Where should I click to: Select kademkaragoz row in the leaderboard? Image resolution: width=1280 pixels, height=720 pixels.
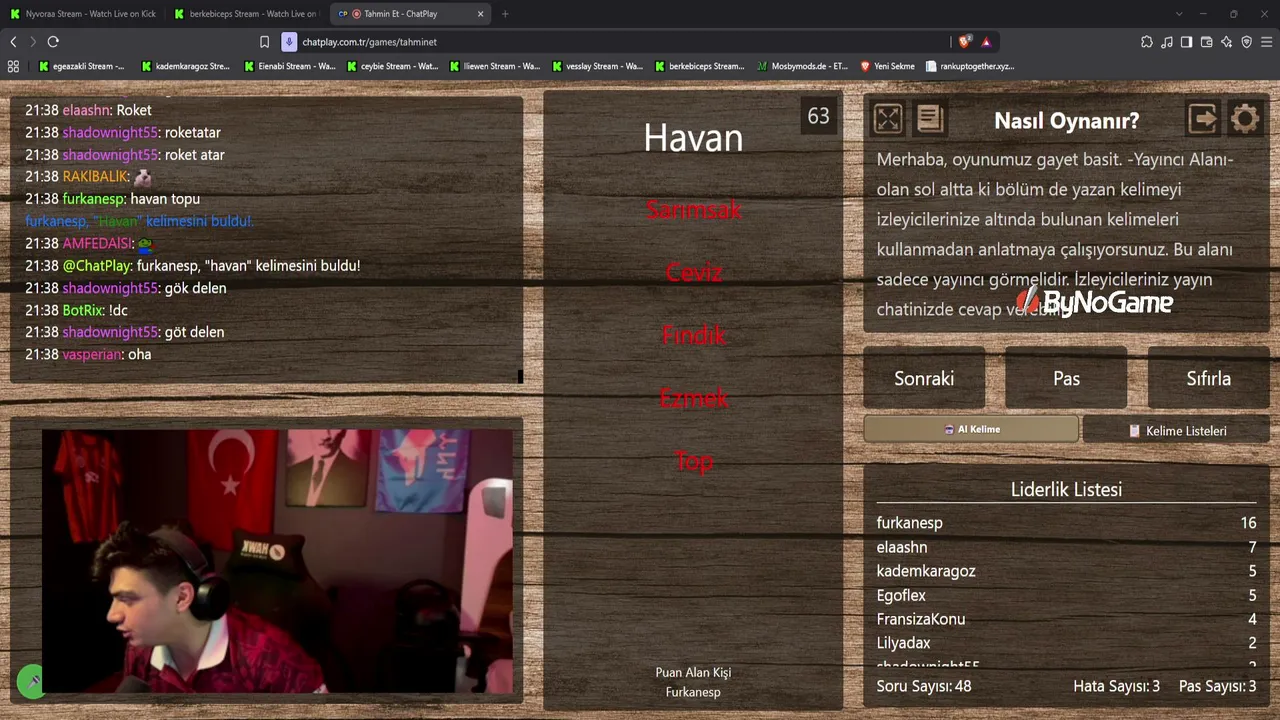click(x=1066, y=571)
